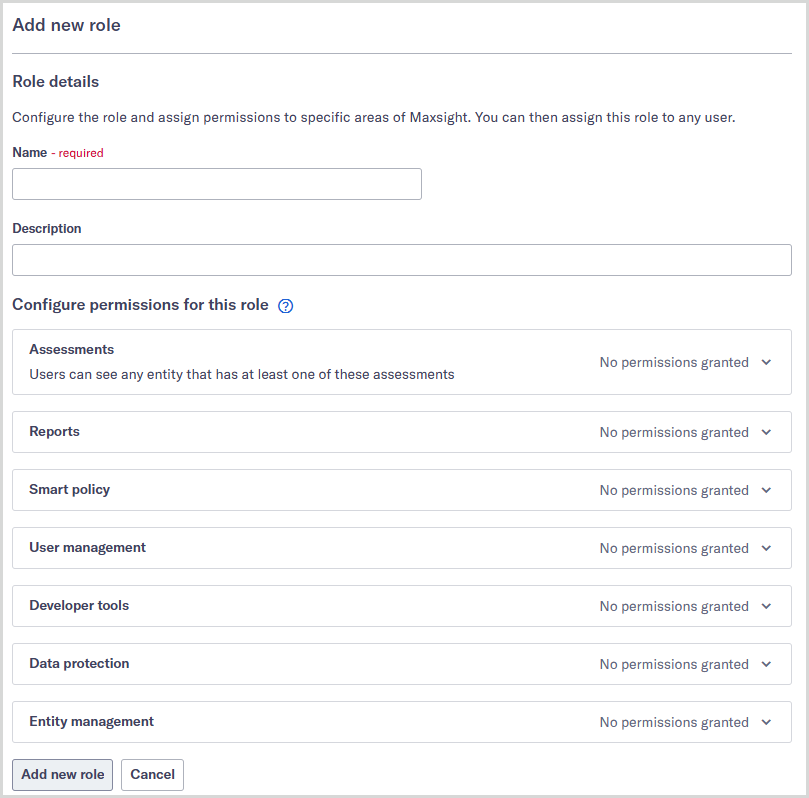Click the Entity management section row

click(x=400, y=722)
